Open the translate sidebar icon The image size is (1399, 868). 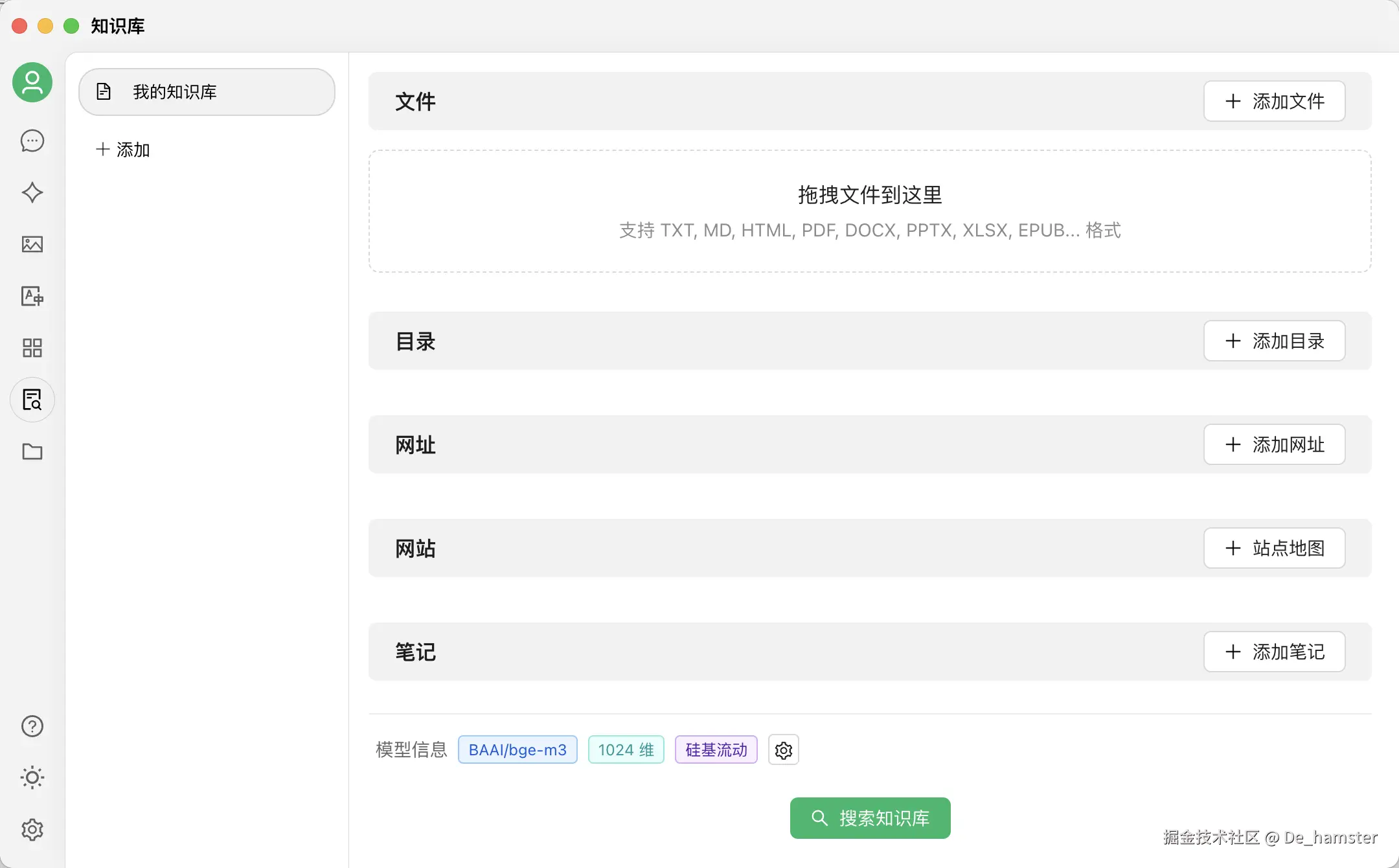click(32, 296)
